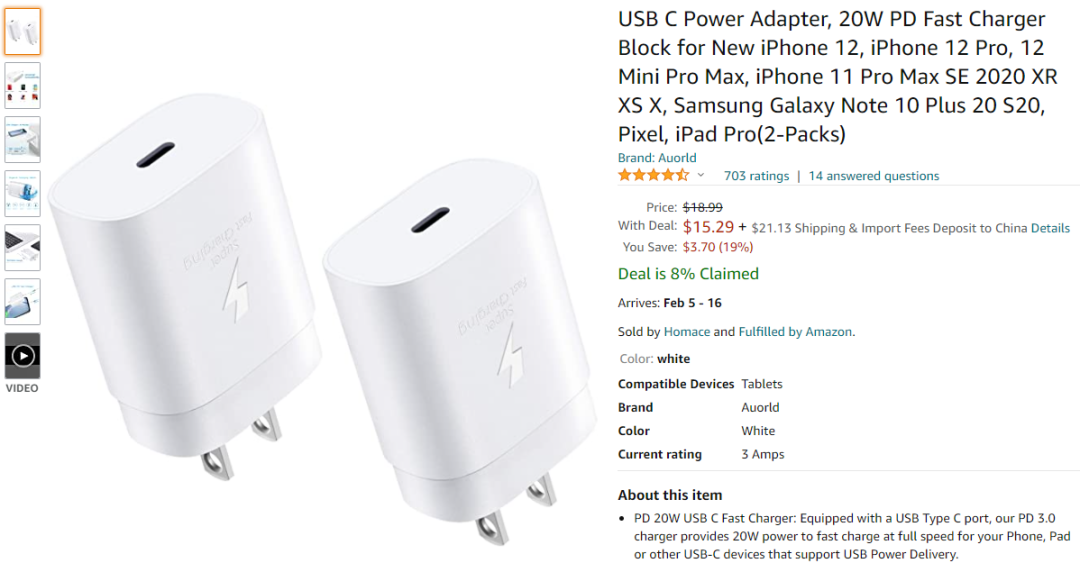
Task: Open shipping and import fees Details link
Action: 1050,228
